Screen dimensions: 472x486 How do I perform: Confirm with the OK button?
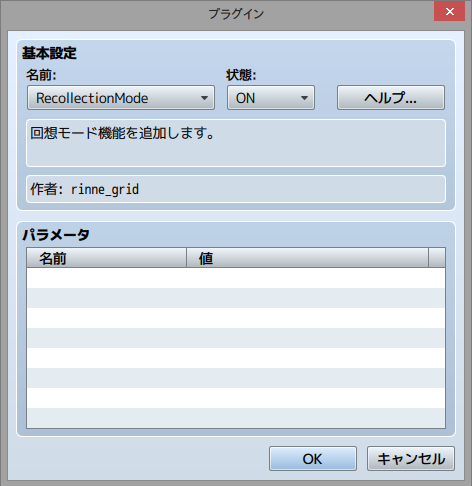(x=313, y=459)
